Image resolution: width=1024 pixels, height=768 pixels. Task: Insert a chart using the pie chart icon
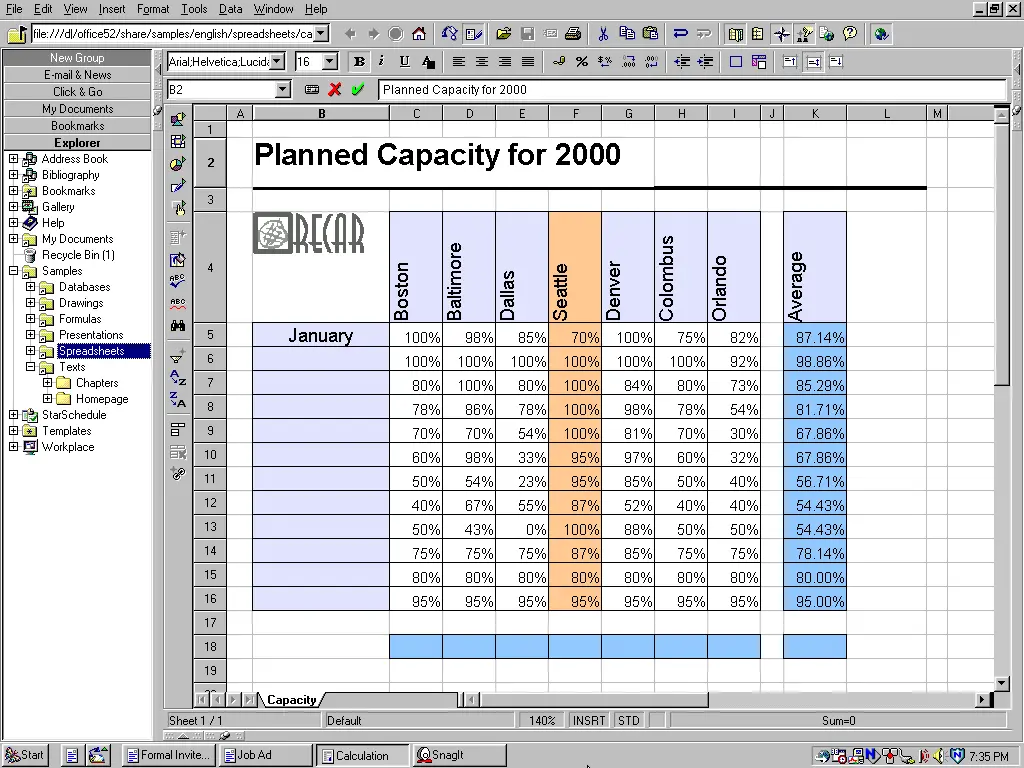point(178,164)
